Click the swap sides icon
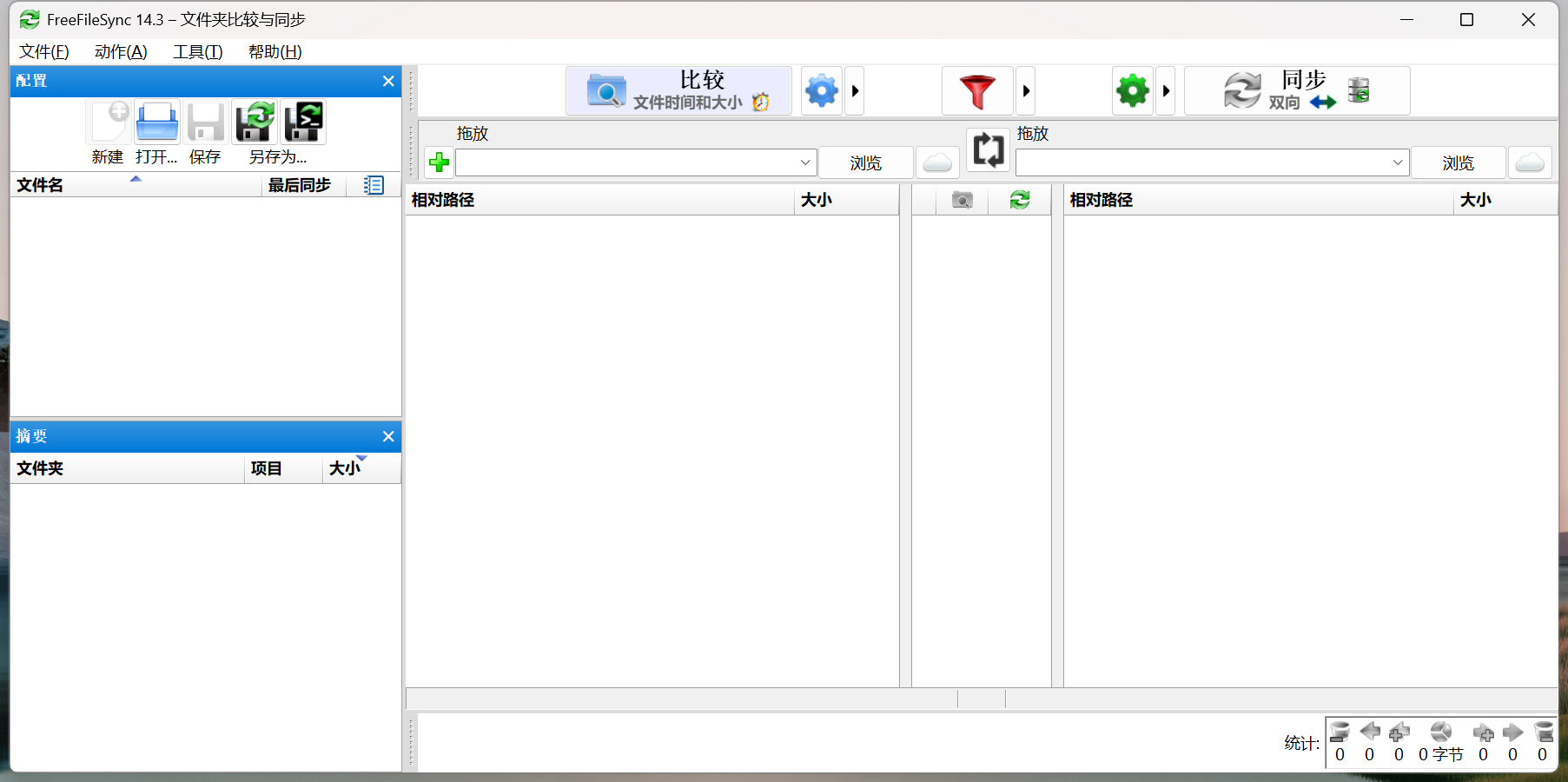This screenshot has width=1568, height=782. (x=988, y=149)
